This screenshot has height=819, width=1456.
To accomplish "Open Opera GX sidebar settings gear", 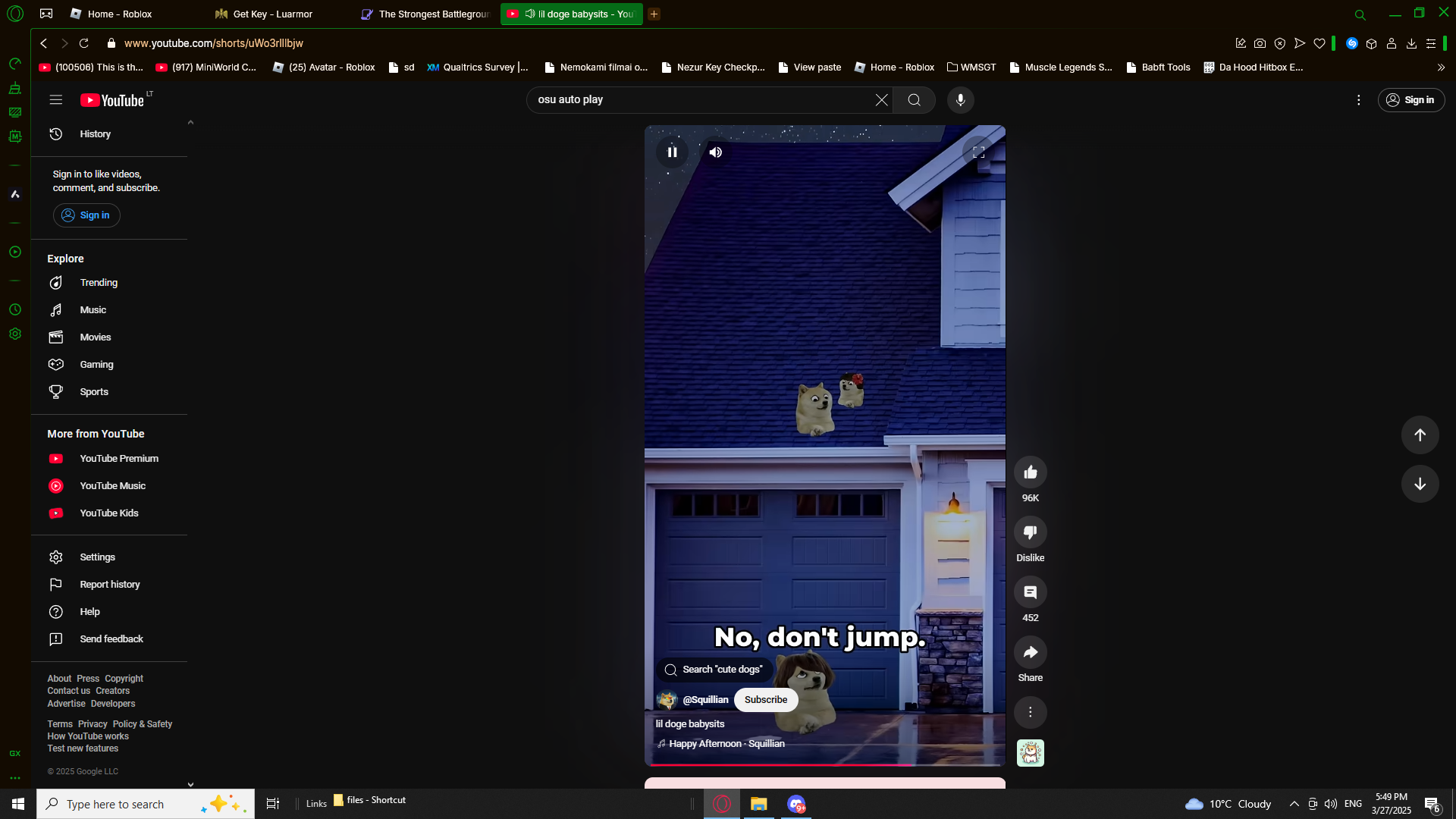I will point(15,334).
